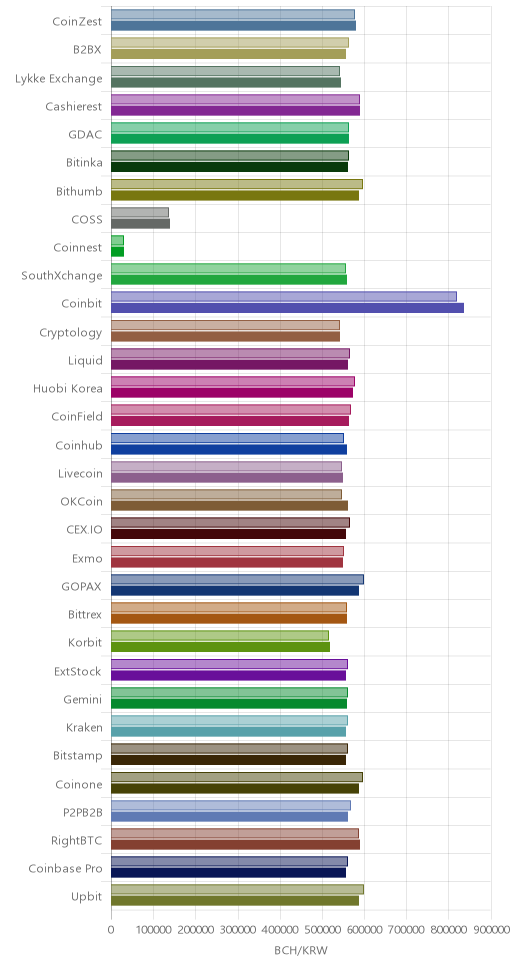
Task: Click the Upbit bar
Action: pos(235,901)
